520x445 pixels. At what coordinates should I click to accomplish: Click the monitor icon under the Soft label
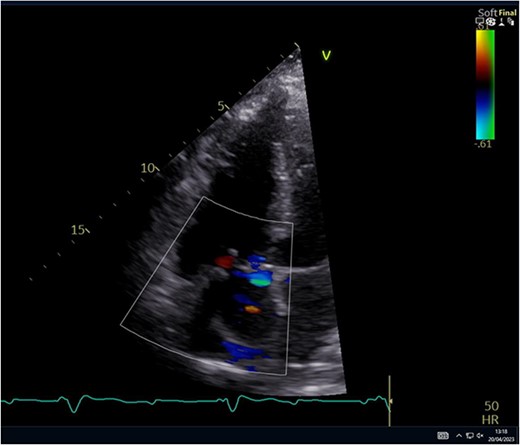point(479,22)
